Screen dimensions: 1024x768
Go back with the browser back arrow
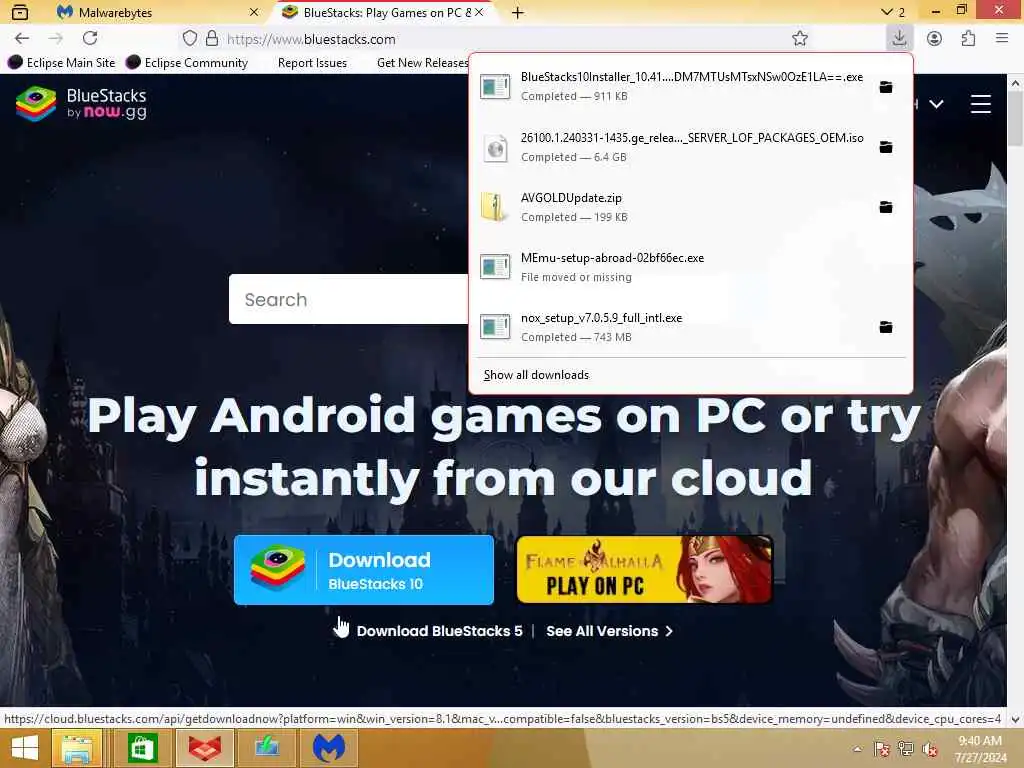point(22,39)
